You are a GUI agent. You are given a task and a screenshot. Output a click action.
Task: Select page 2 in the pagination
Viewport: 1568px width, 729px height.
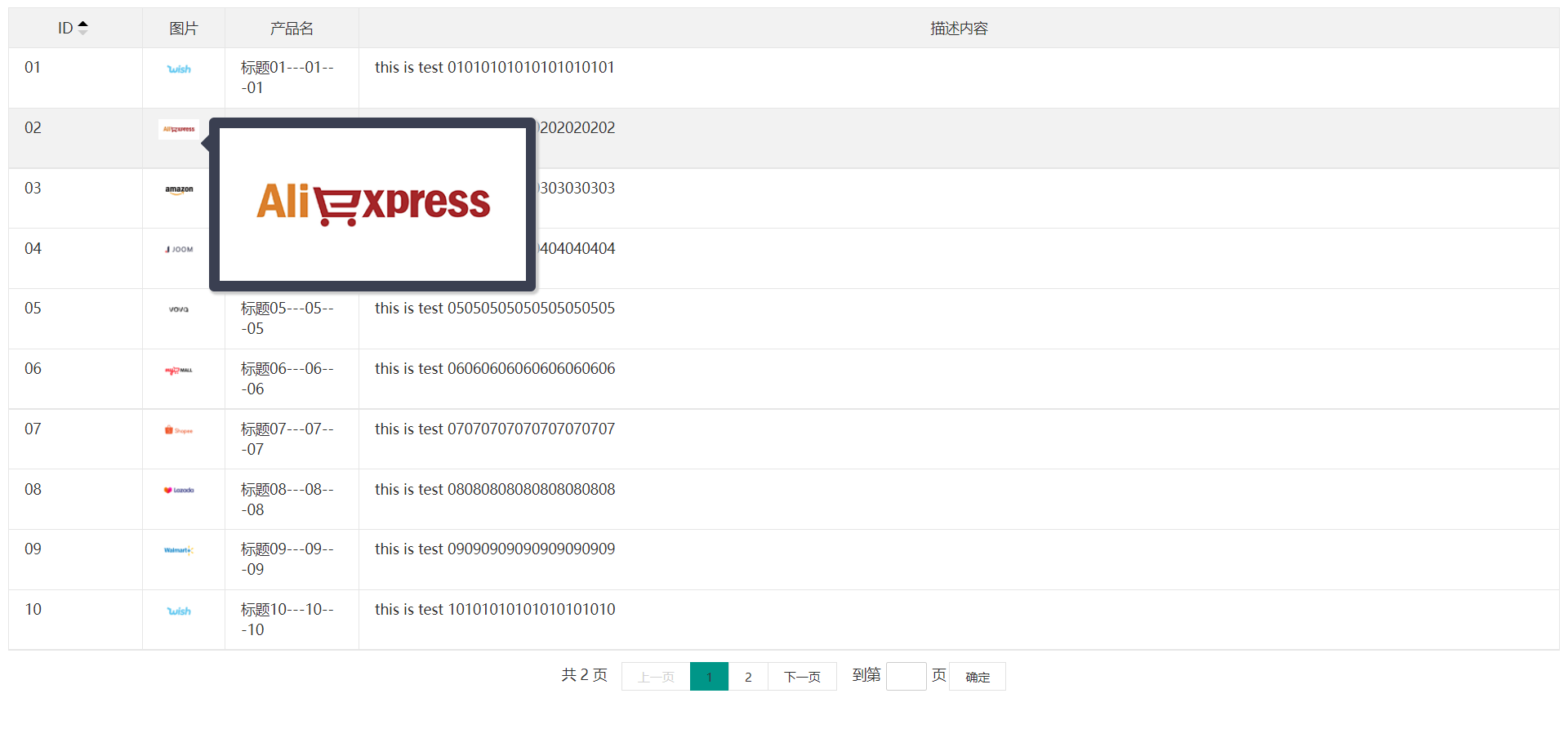(748, 677)
